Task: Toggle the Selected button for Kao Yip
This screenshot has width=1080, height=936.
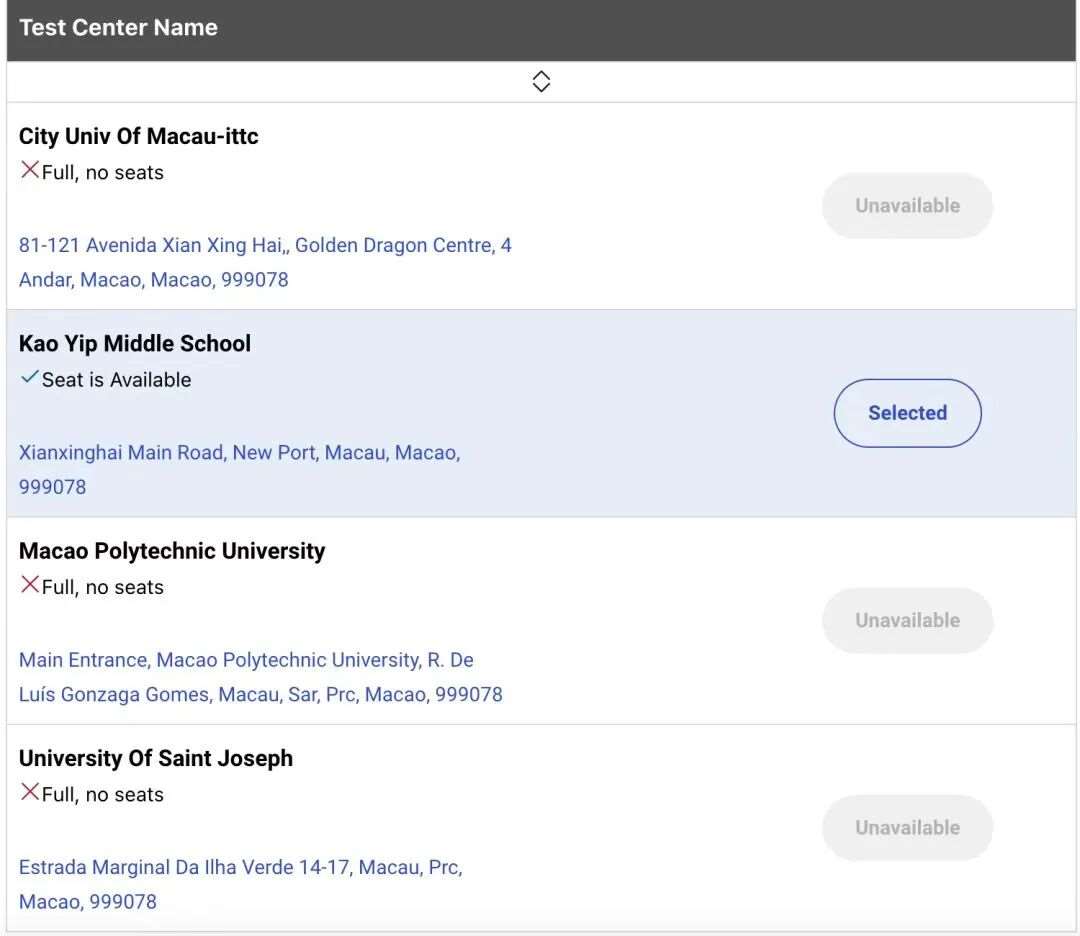Action: click(x=907, y=413)
